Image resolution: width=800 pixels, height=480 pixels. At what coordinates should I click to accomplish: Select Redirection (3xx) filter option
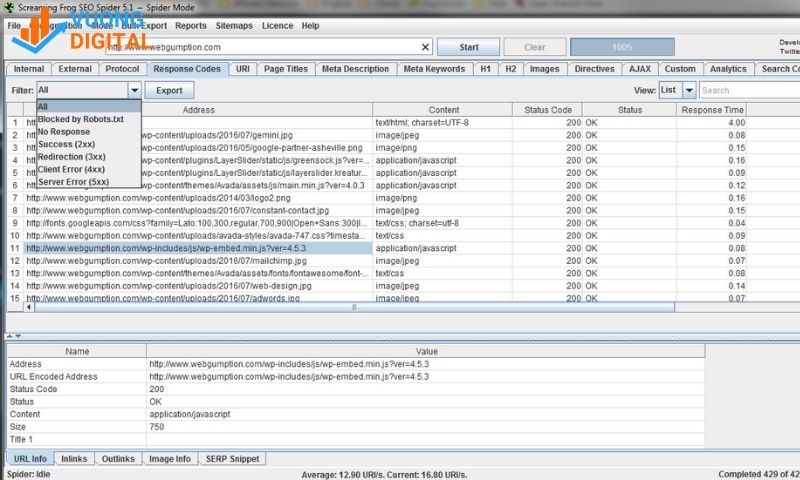(71, 157)
